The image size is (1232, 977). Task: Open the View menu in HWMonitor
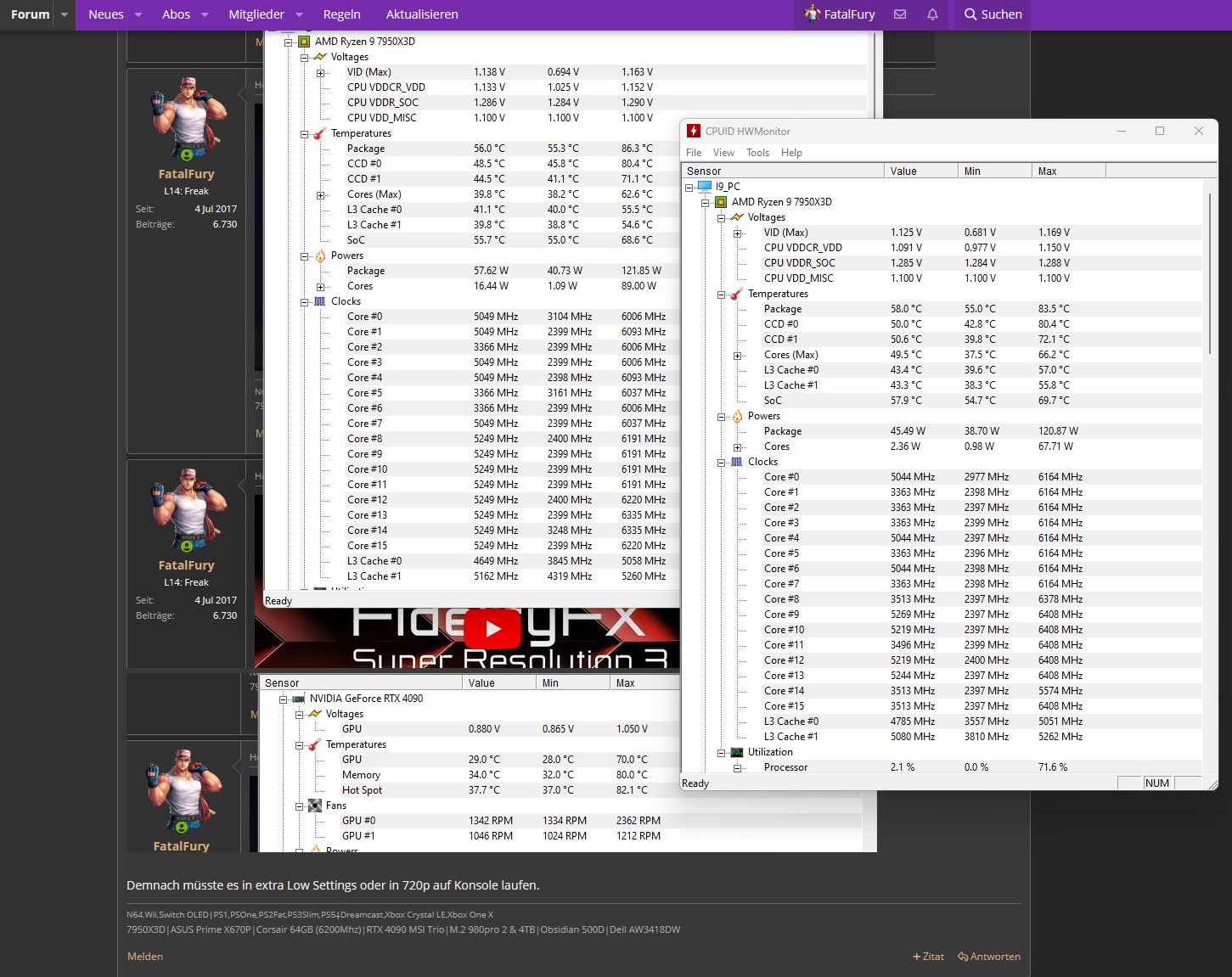coord(723,153)
